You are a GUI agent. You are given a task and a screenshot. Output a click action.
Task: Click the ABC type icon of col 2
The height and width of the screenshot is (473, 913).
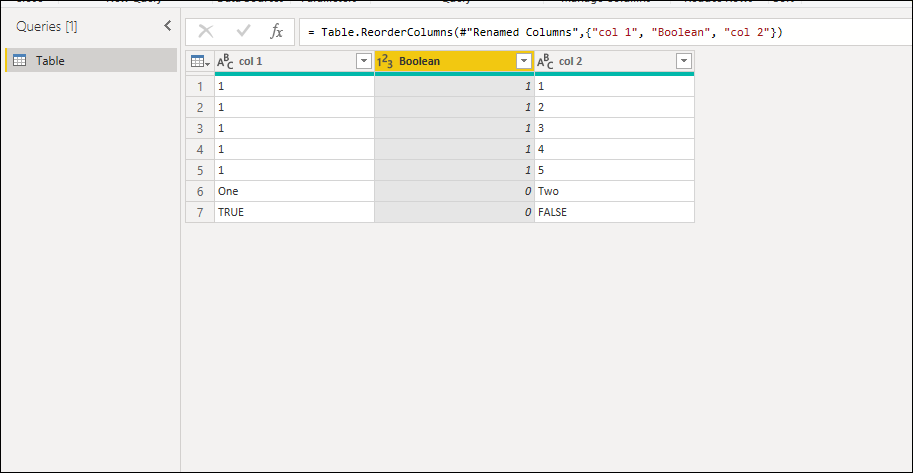click(545, 61)
